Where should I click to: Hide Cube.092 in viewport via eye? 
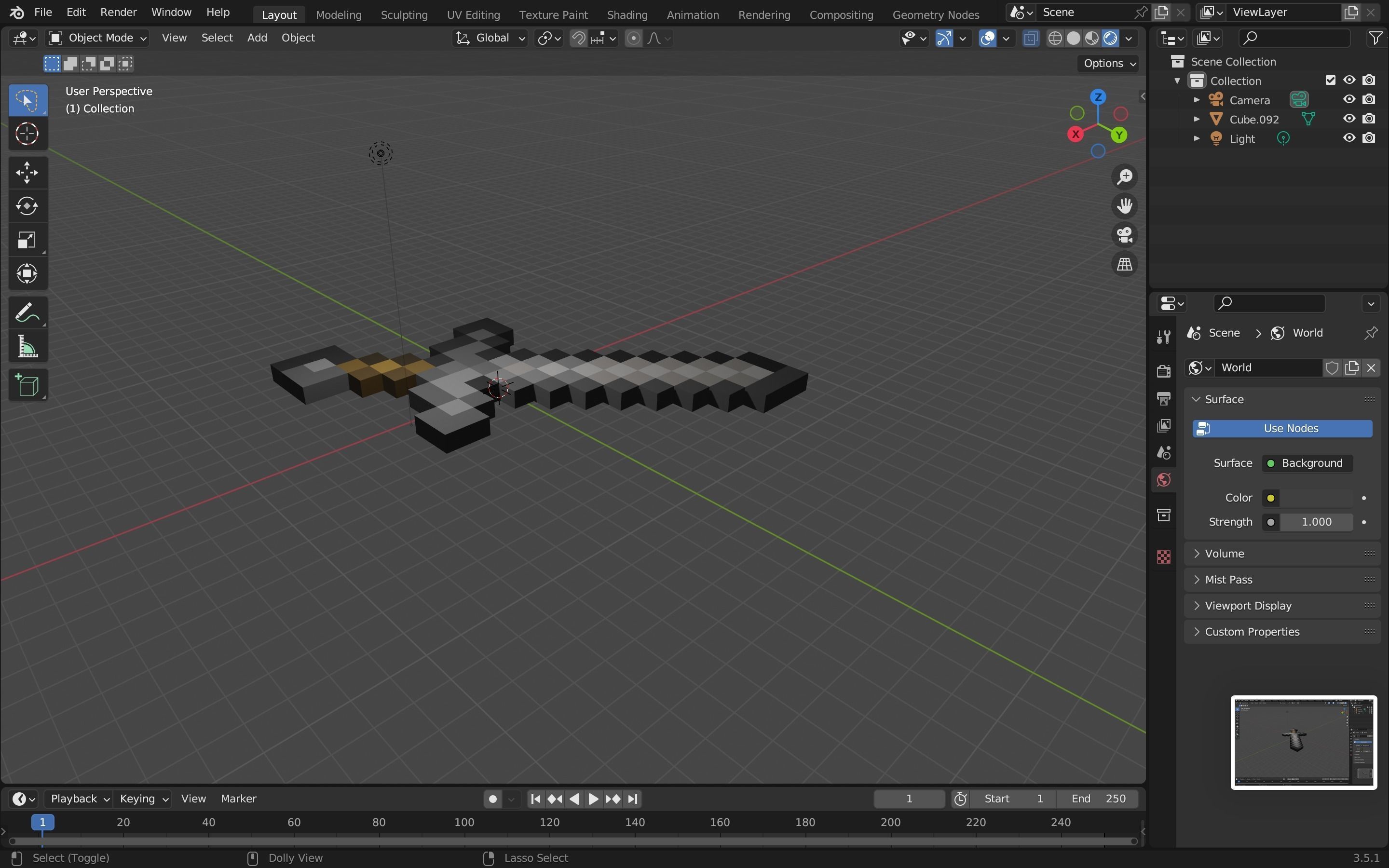pos(1349,118)
